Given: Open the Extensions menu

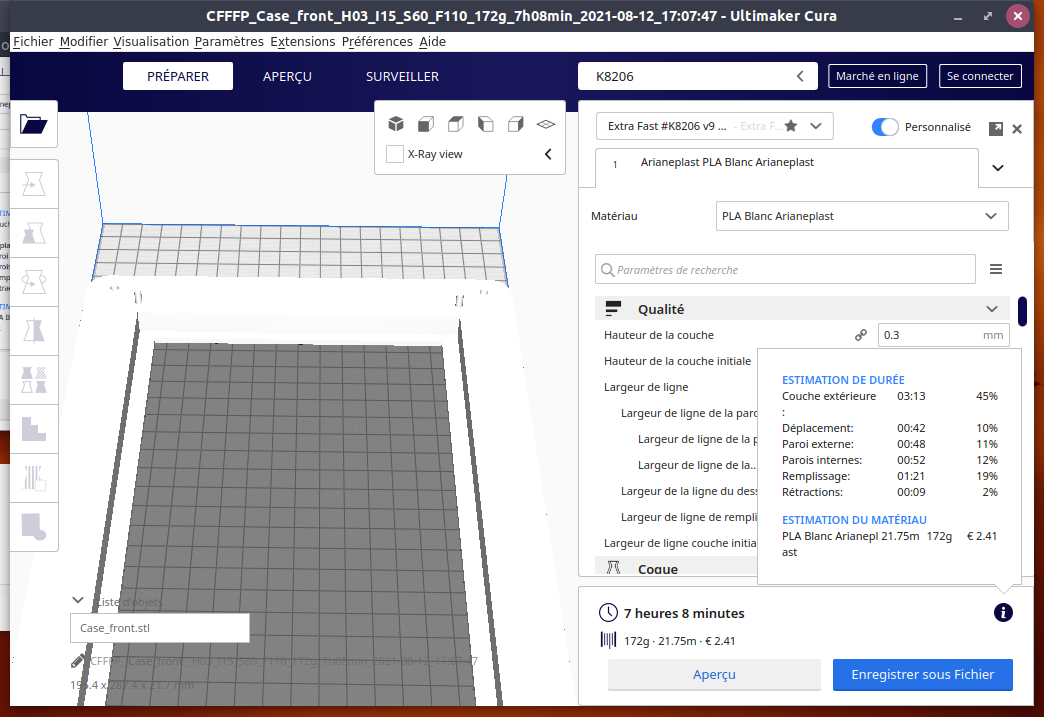Looking at the screenshot, I should 302,41.
